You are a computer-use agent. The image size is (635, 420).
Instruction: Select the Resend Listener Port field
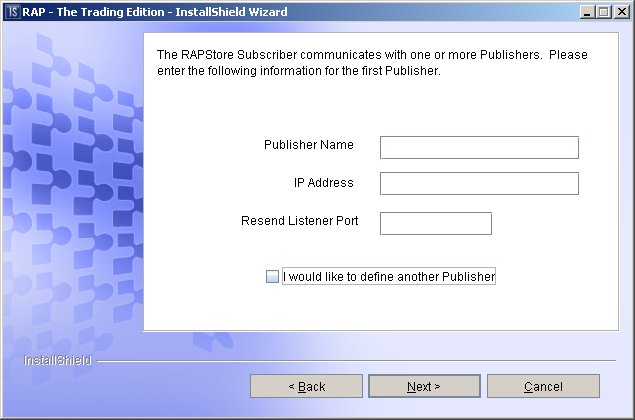pyautogui.click(x=436, y=223)
